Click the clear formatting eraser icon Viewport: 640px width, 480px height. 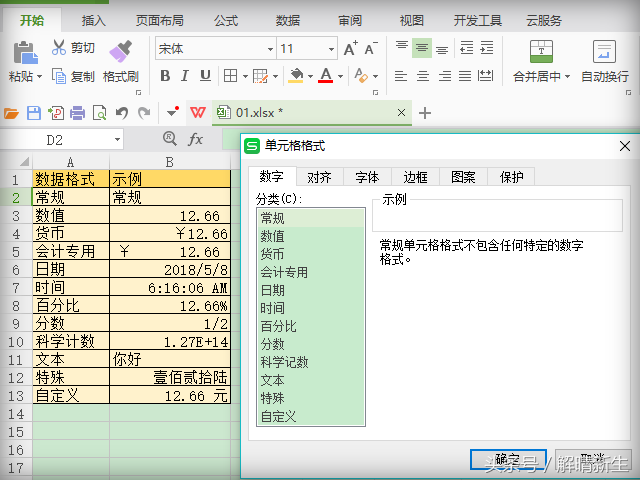(x=361, y=76)
